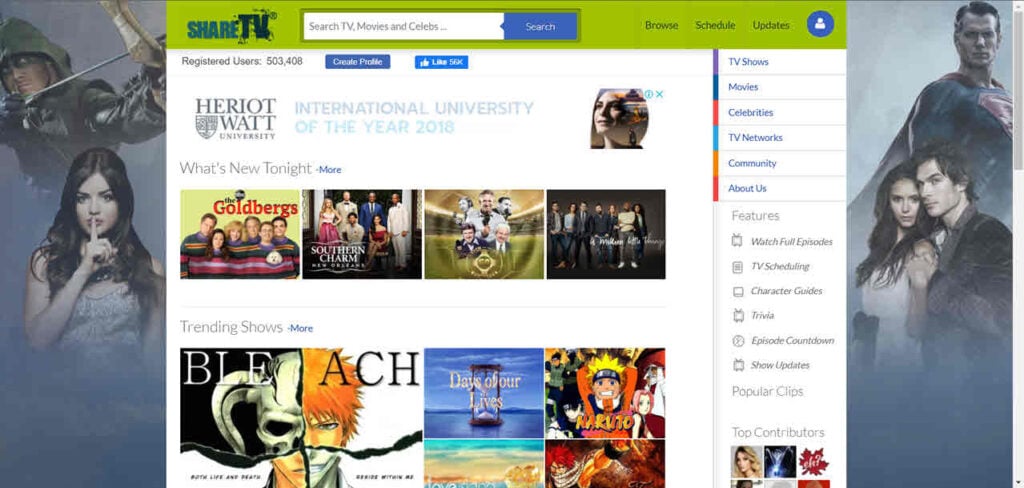The height and width of the screenshot is (488, 1024).
Task: Click the dark blue sparkle contributor avatar
Action: point(780,462)
